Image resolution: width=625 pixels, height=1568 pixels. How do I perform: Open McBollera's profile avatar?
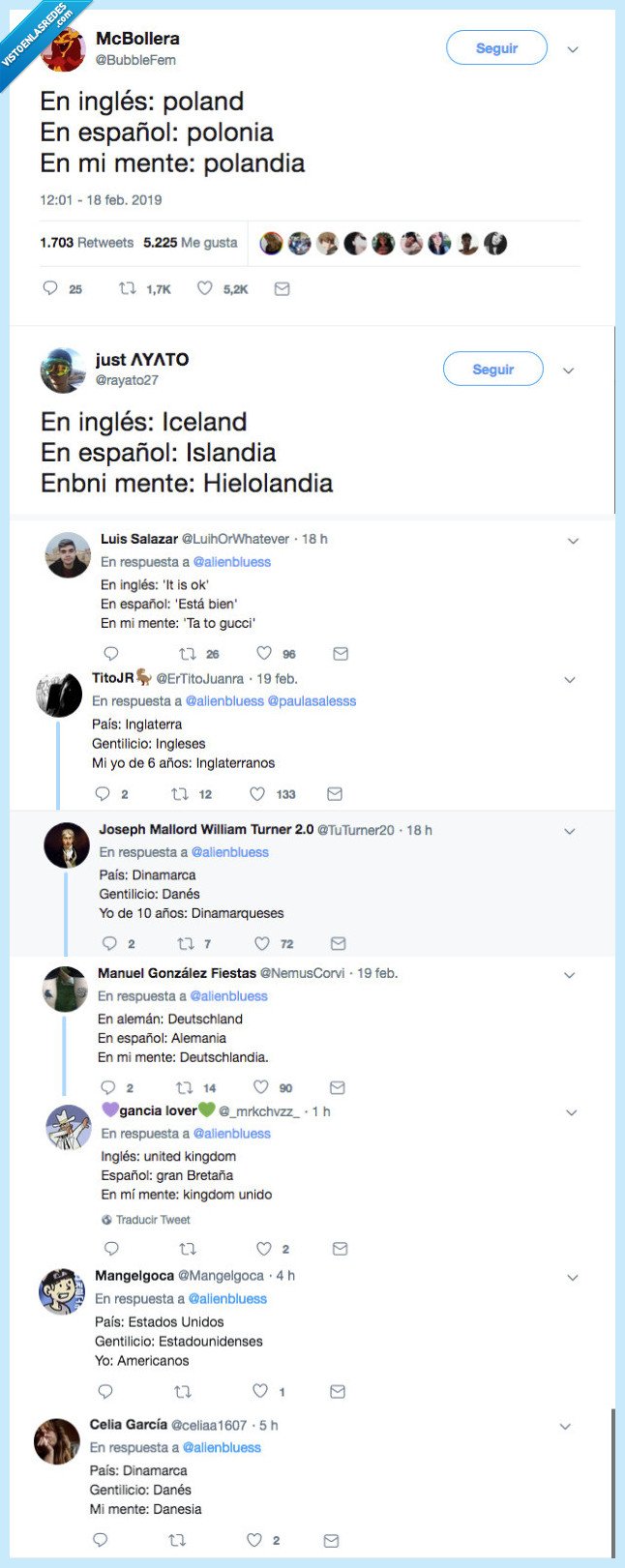[x=65, y=50]
